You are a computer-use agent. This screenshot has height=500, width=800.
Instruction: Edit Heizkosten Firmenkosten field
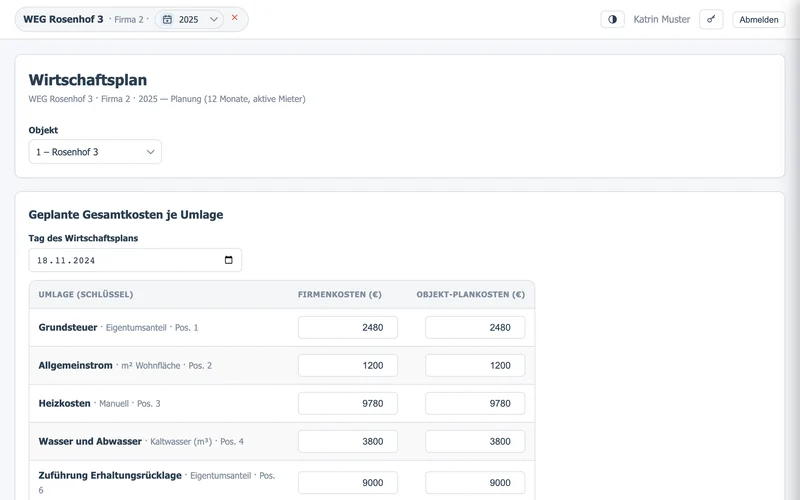(x=348, y=404)
